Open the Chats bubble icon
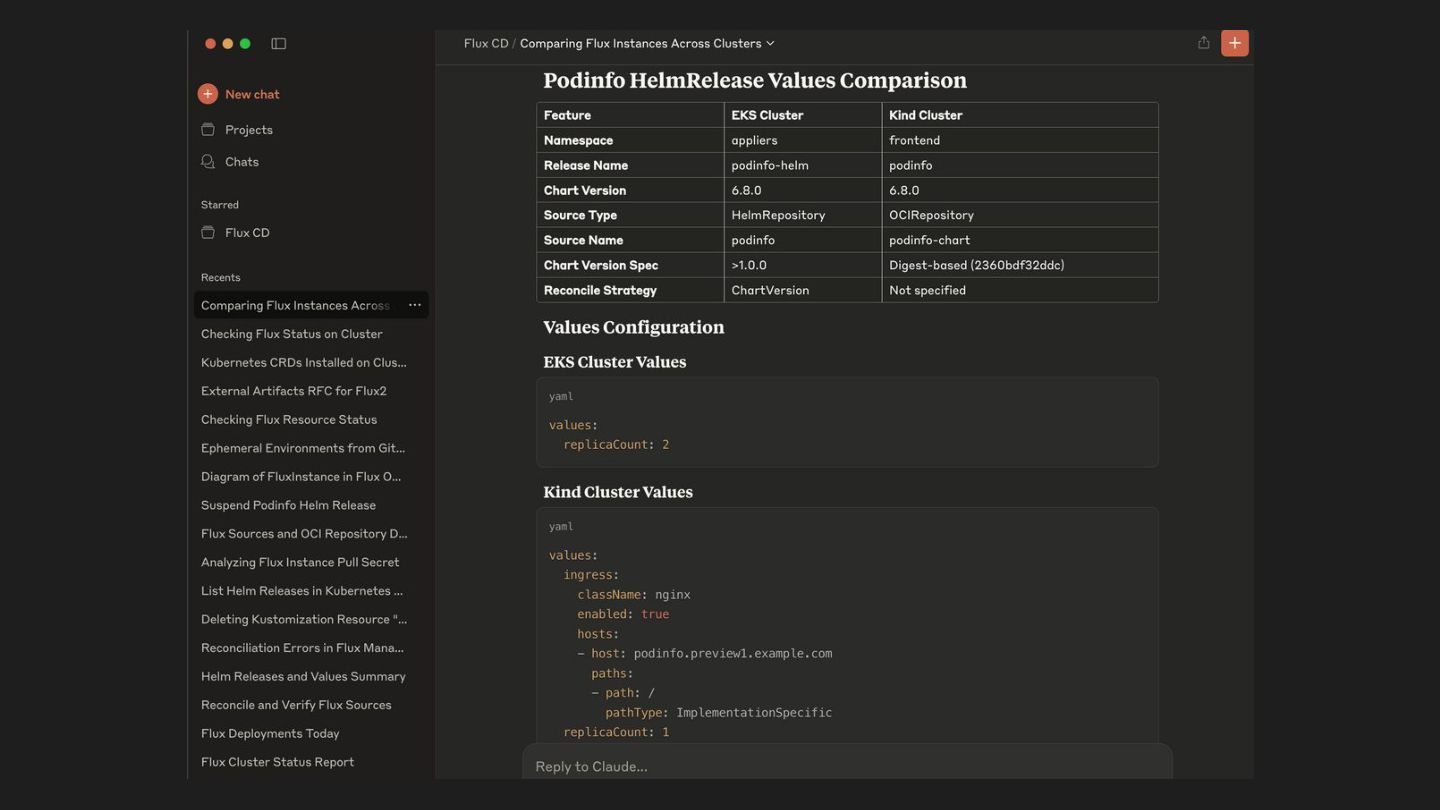This screenshot has height=810, width=1440. 208,162
